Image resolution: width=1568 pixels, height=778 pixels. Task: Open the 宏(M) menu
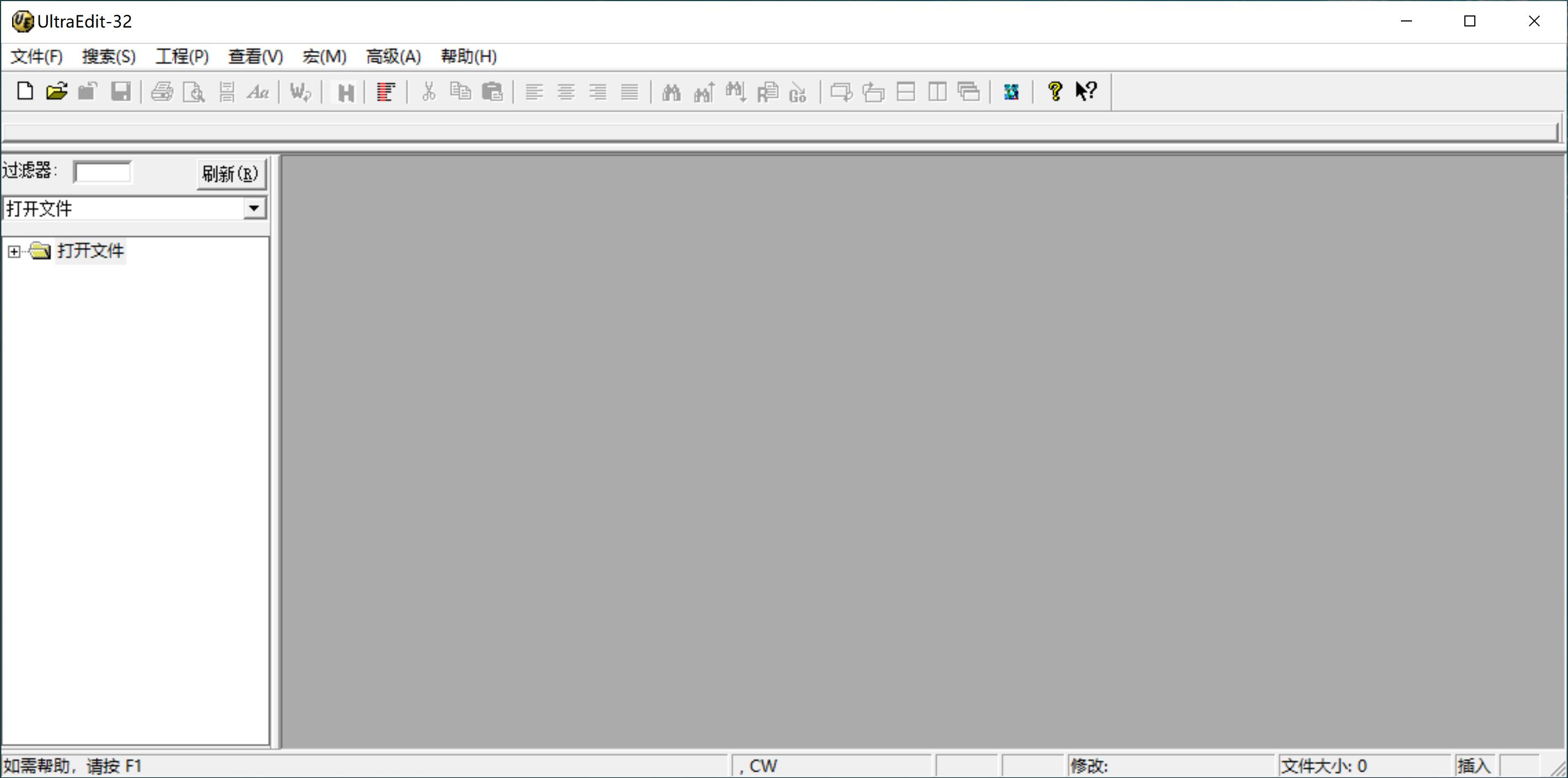[x=324, y=57]
